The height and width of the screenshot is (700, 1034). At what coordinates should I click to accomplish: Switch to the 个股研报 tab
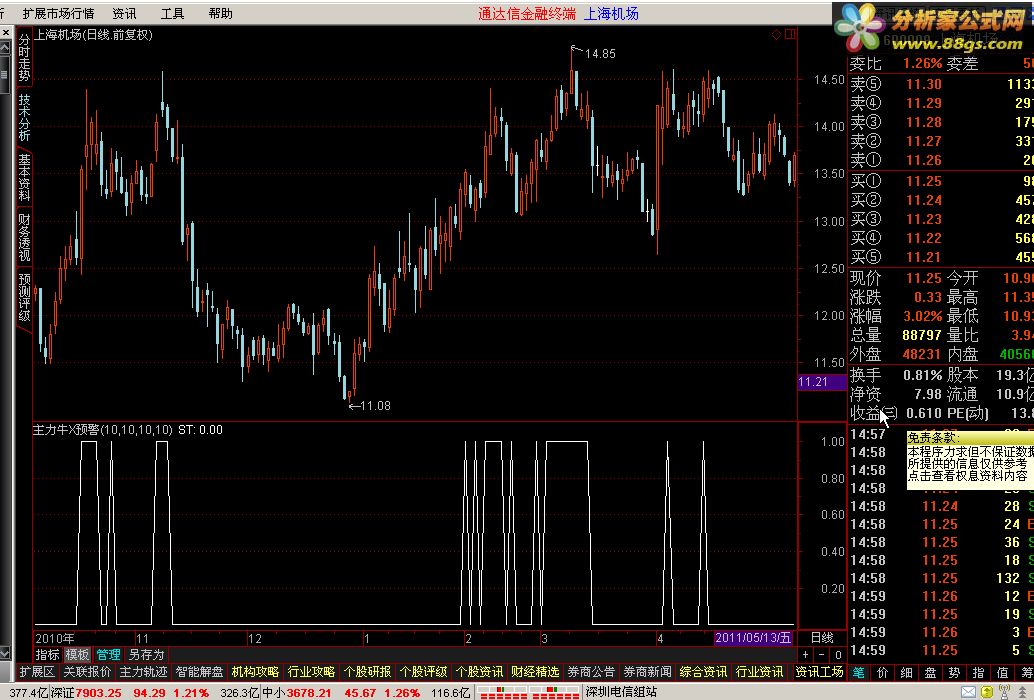tap(367, 672)
